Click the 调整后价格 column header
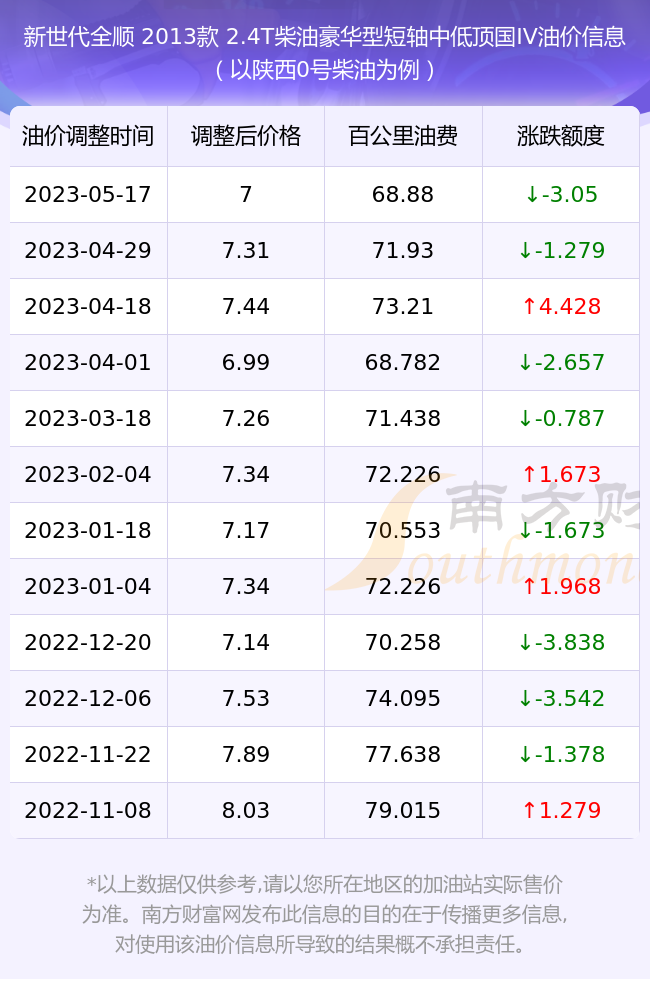This screenshot has height=1000, width=650. click(x=246, y=136)
